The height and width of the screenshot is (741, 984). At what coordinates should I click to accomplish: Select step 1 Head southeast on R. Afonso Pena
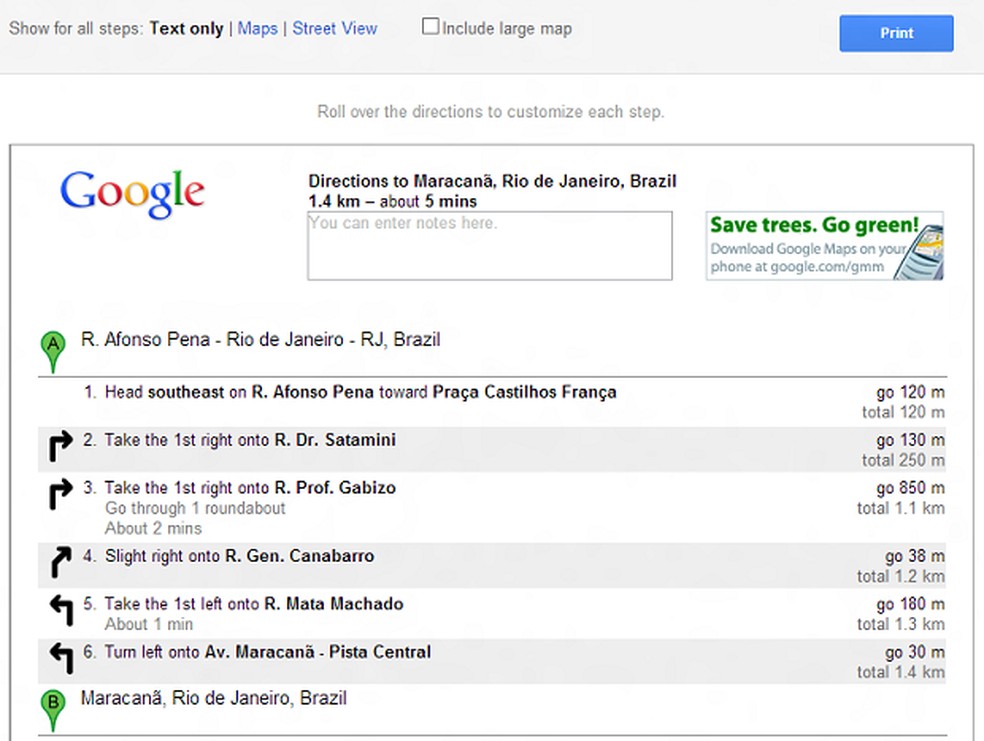(x=360, y=393)
